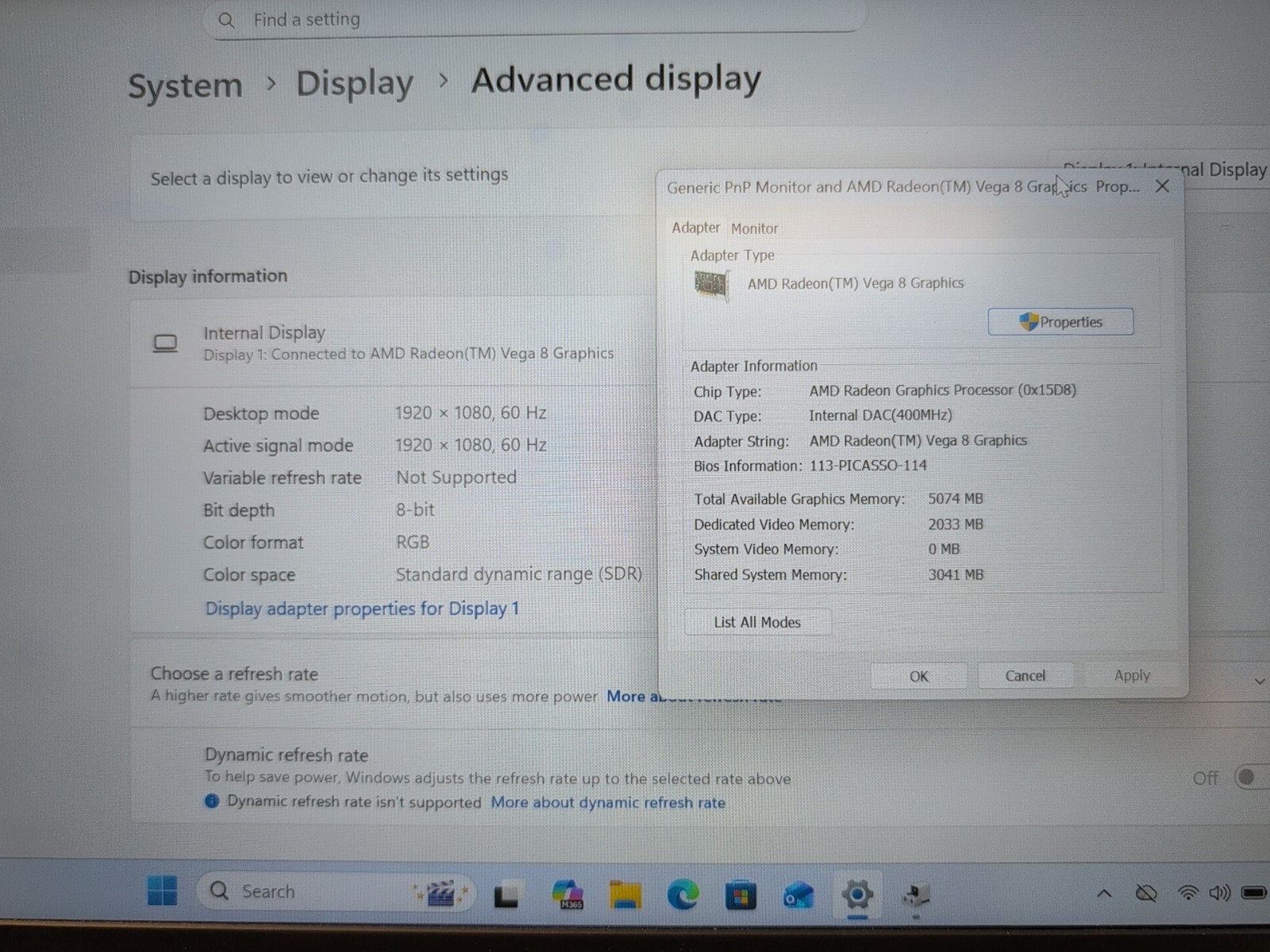Open the Windows Start menu
The image size is (1270, 952).
coord(163,892)
